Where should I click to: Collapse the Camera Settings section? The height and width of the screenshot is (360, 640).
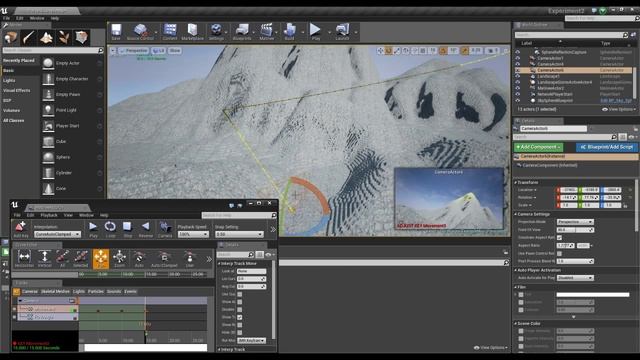click(516, 214)
